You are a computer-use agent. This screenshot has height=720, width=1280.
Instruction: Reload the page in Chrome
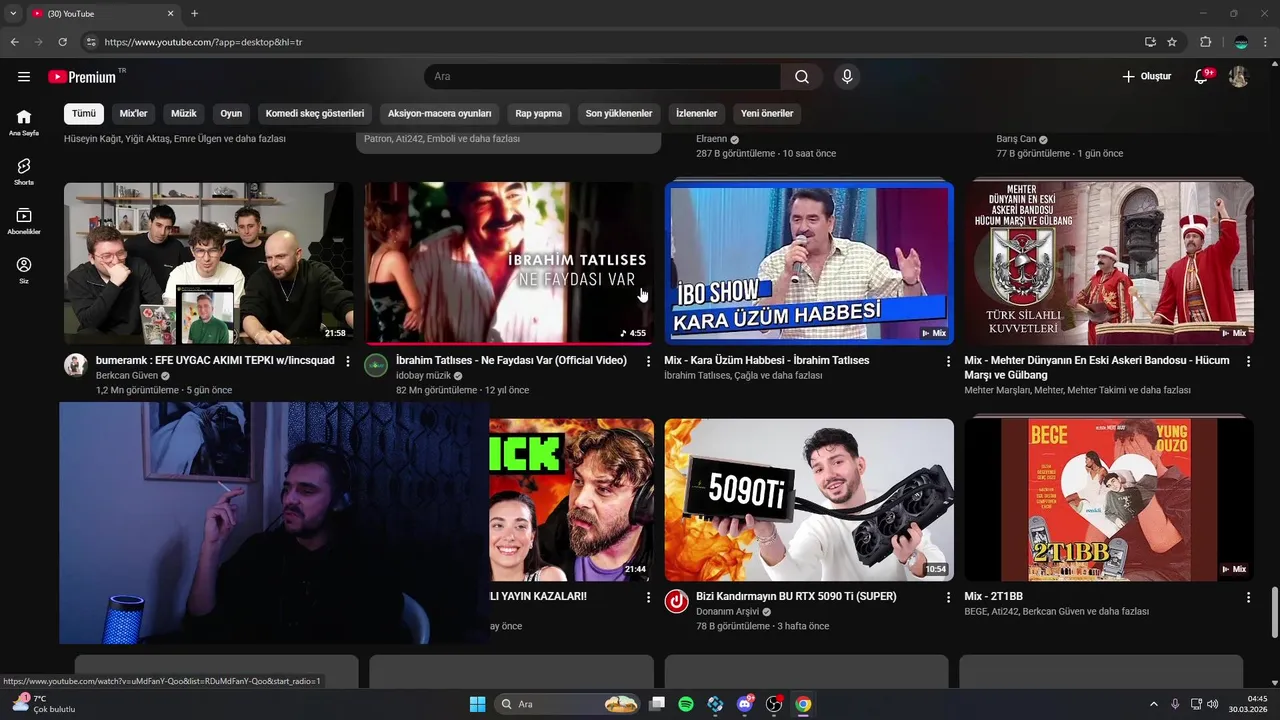click(x=62, y=42)
